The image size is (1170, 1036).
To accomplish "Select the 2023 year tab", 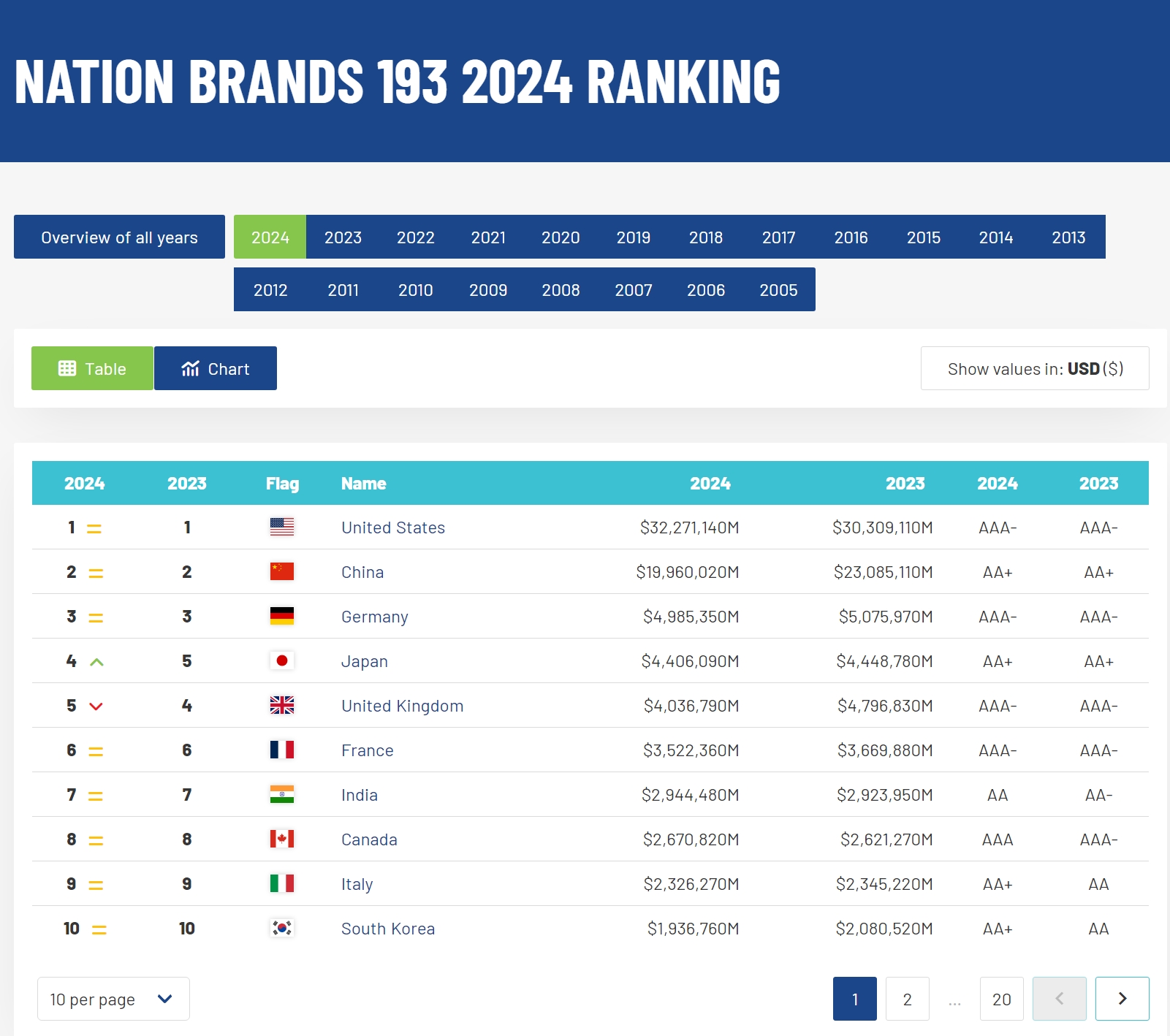I will point(343,237).
